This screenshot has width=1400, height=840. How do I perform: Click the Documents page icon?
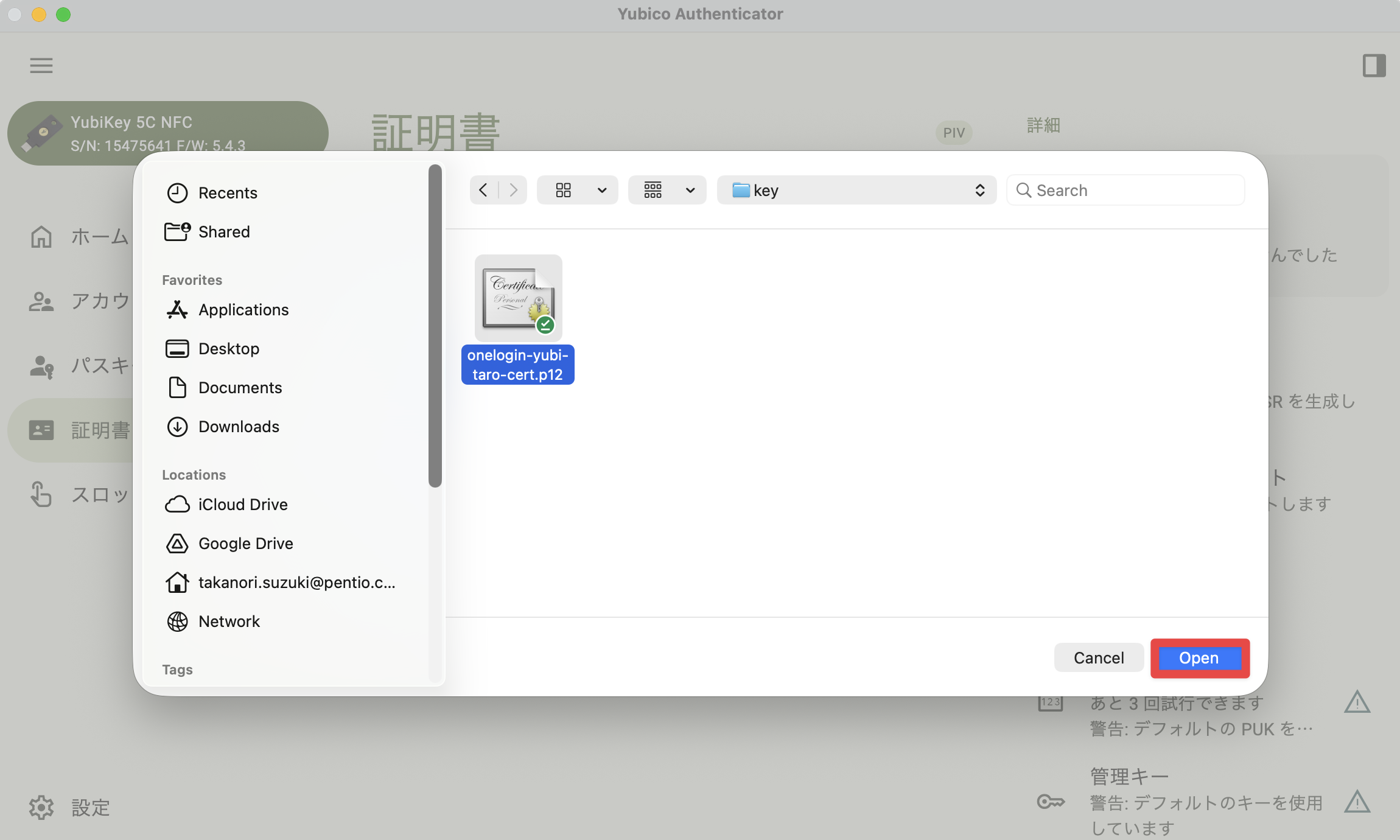(177, 388)
